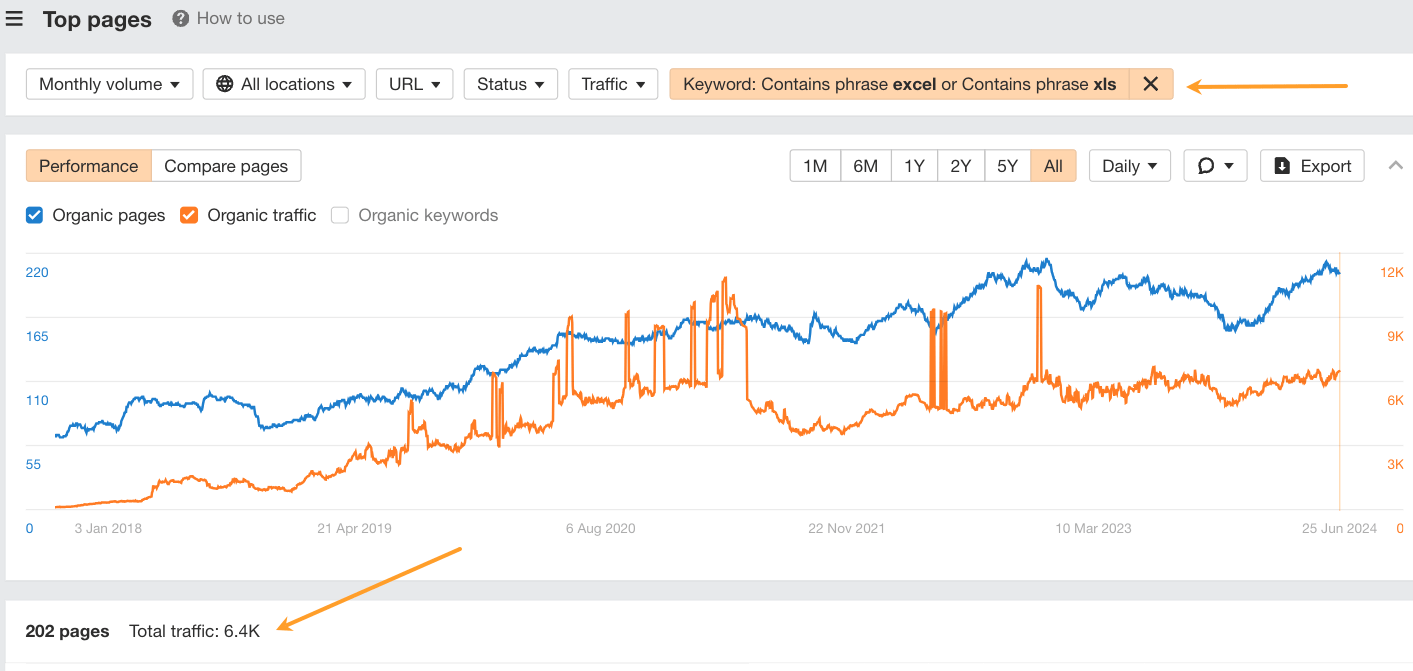1413x671 pixels.
Task: Open the Traffic filter dropdown
Action: pos(613,84)
